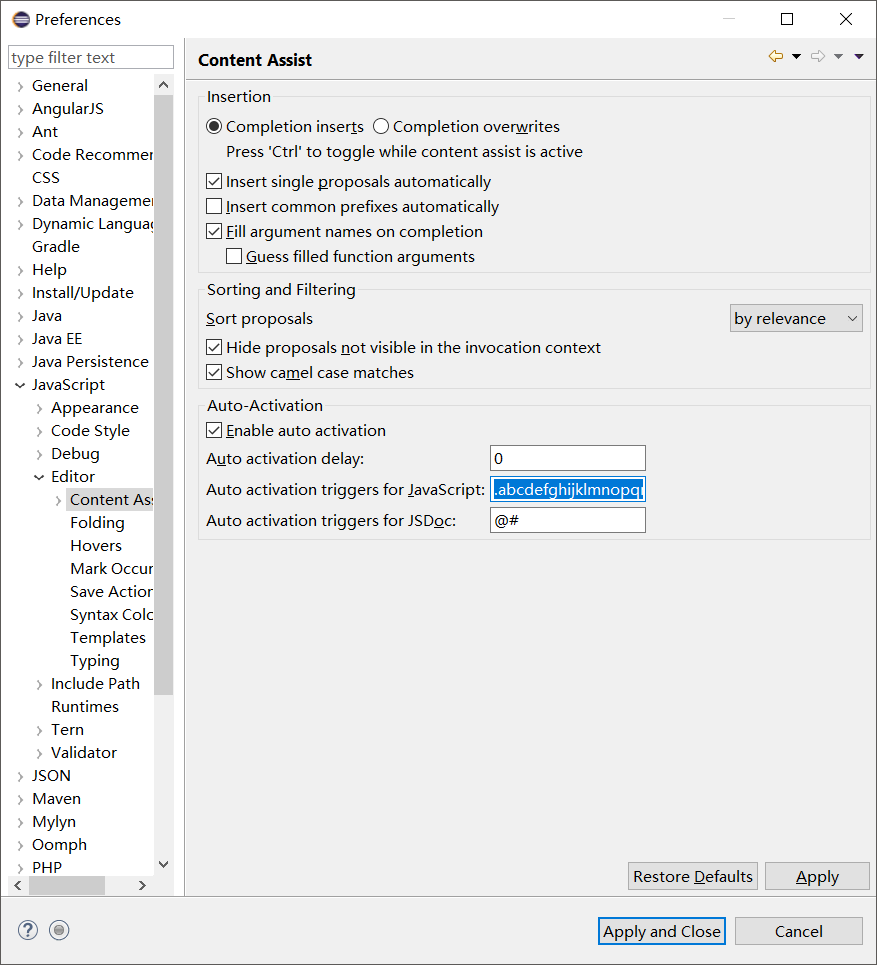877x965 pixels.
Task: Select Save Actions under Editor
Action: pos(111,591)
